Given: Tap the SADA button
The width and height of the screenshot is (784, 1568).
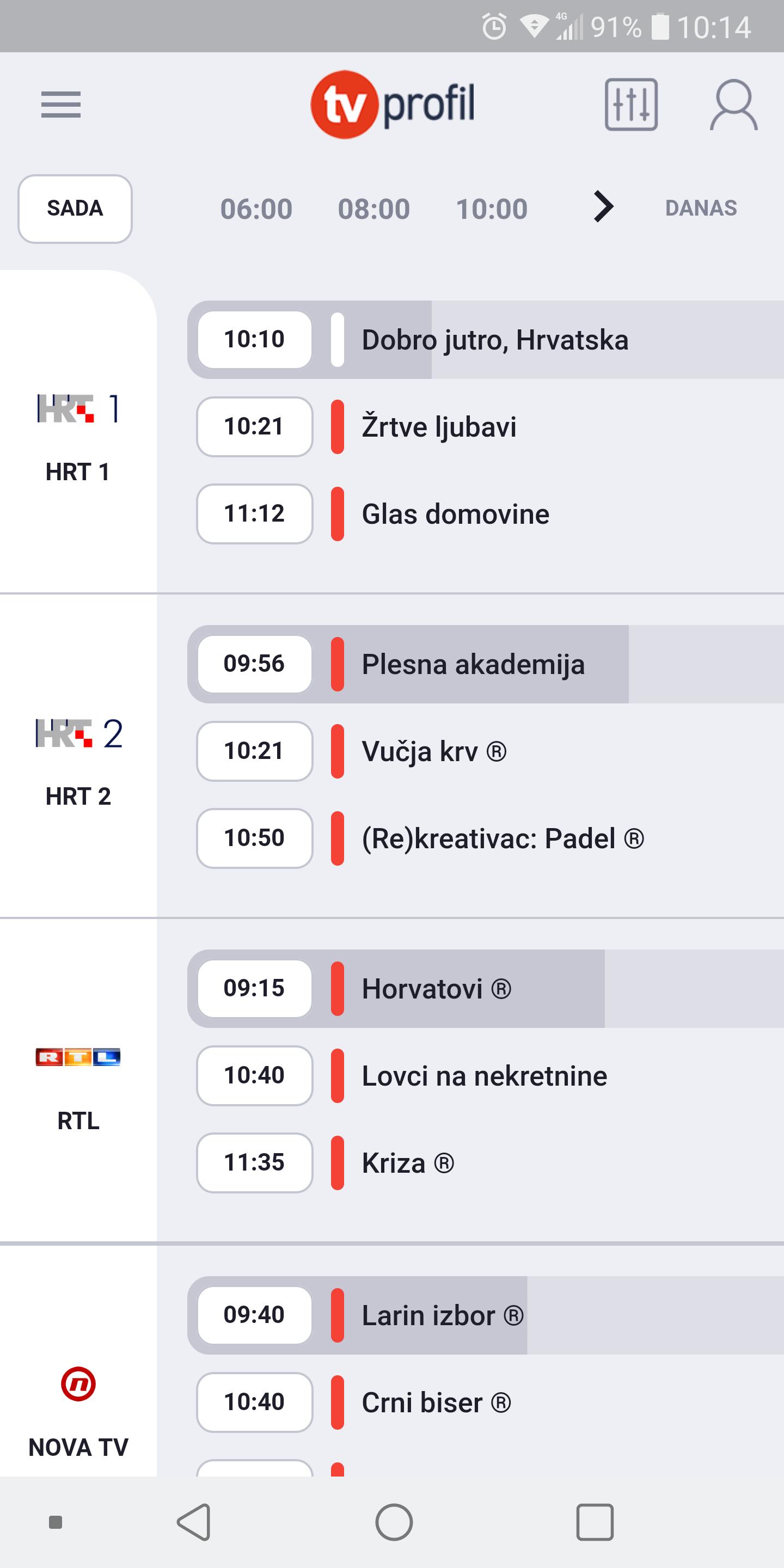Looking at the screenshot, I should click(75, 208).
